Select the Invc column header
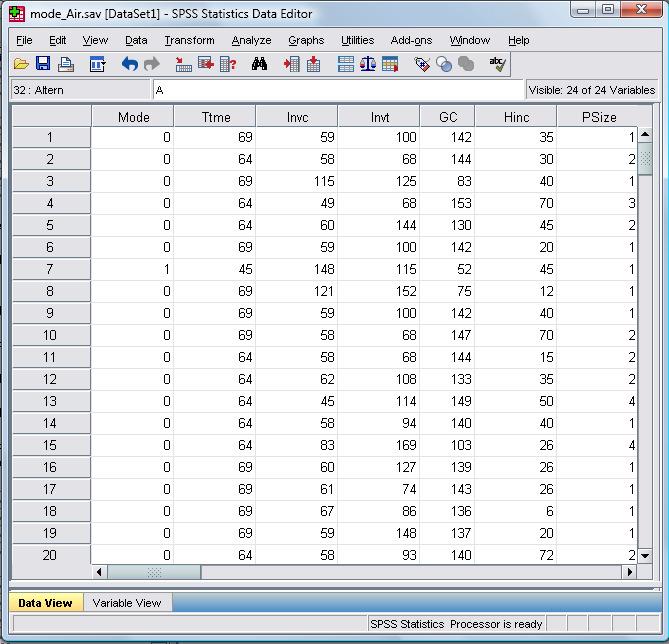The width and height of the screenshot is (669, 644). click(x=297, y=117)
